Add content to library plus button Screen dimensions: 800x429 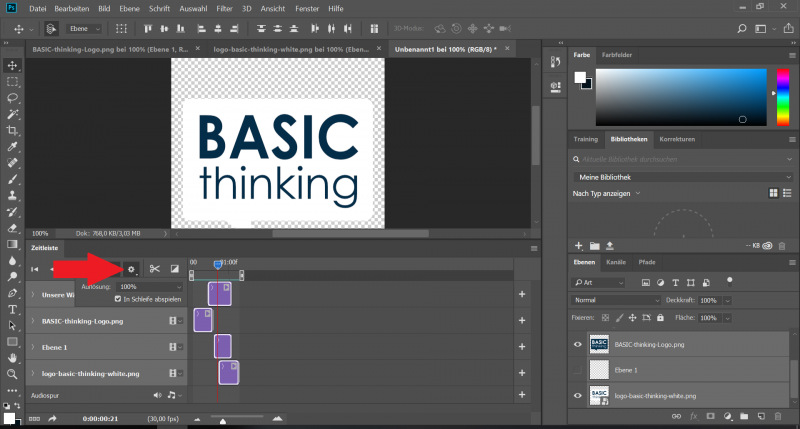[x=579, y=246]
